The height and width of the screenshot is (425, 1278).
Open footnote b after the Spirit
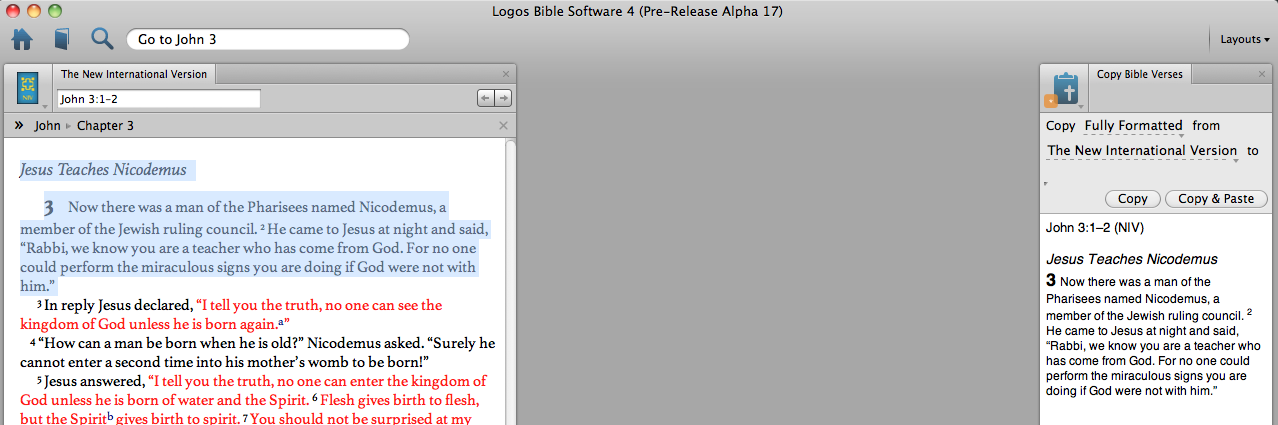point(109,417)
